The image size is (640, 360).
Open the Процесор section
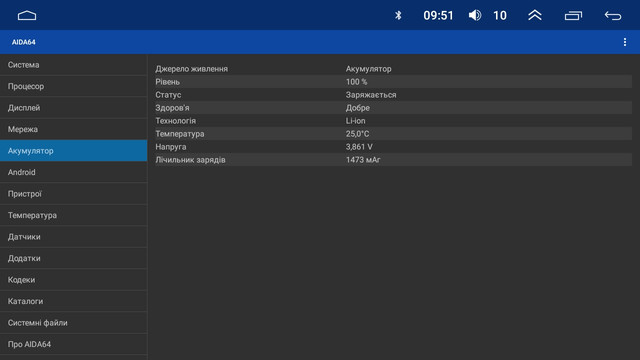point(73,86)
